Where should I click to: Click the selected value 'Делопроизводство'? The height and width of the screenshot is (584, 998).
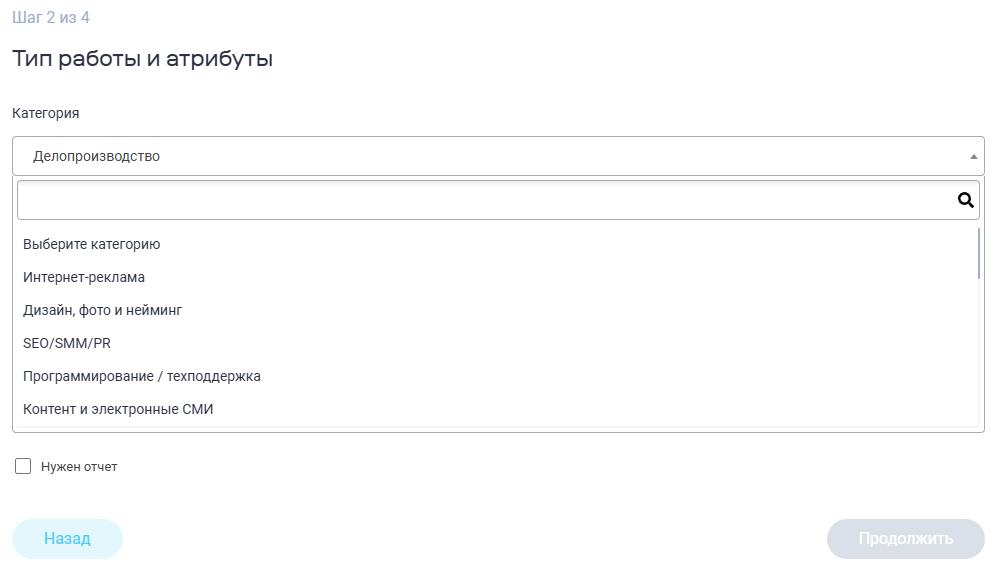pyautogui.click(x=97, y=156)
